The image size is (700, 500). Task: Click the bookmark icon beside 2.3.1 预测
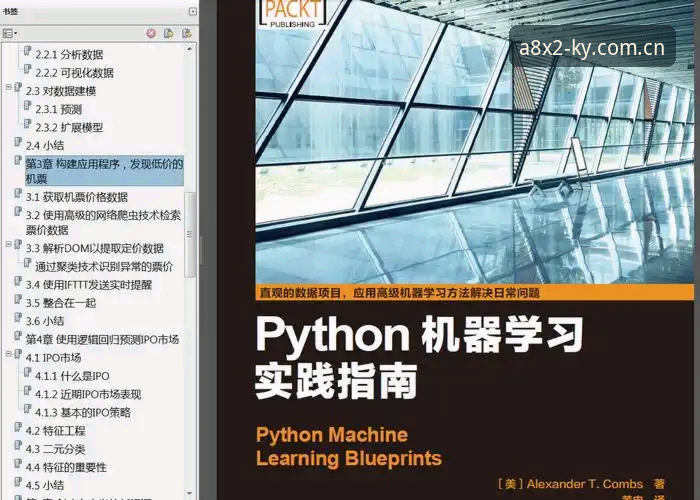click(x=27, y=105)
